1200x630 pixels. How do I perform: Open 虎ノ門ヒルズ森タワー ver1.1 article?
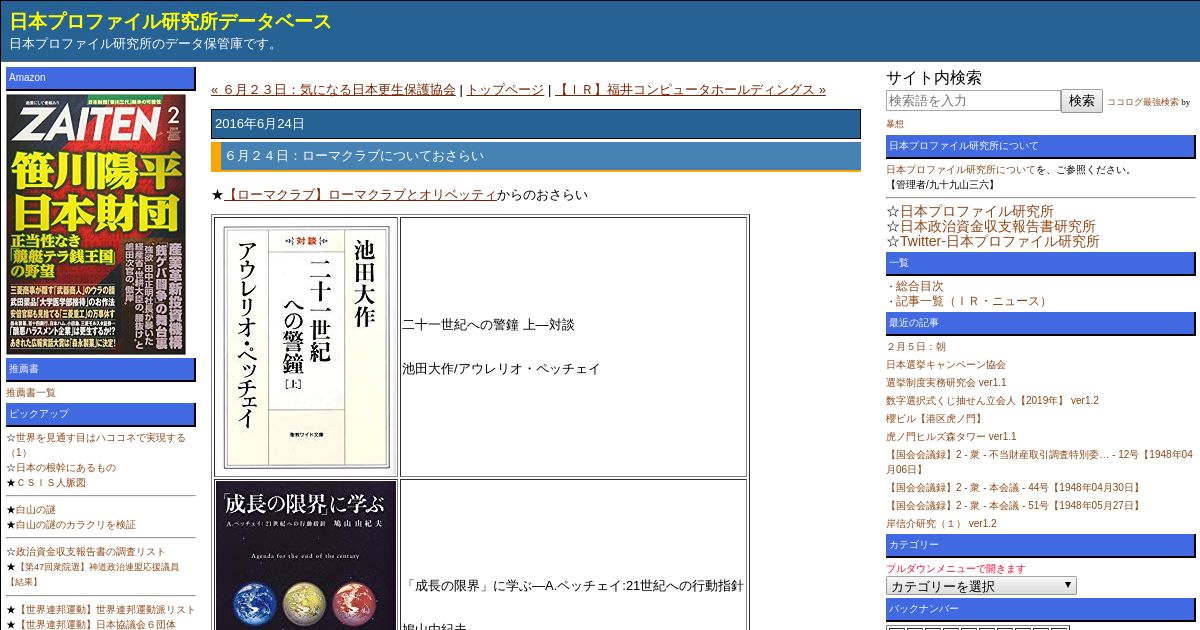[951, 437]
